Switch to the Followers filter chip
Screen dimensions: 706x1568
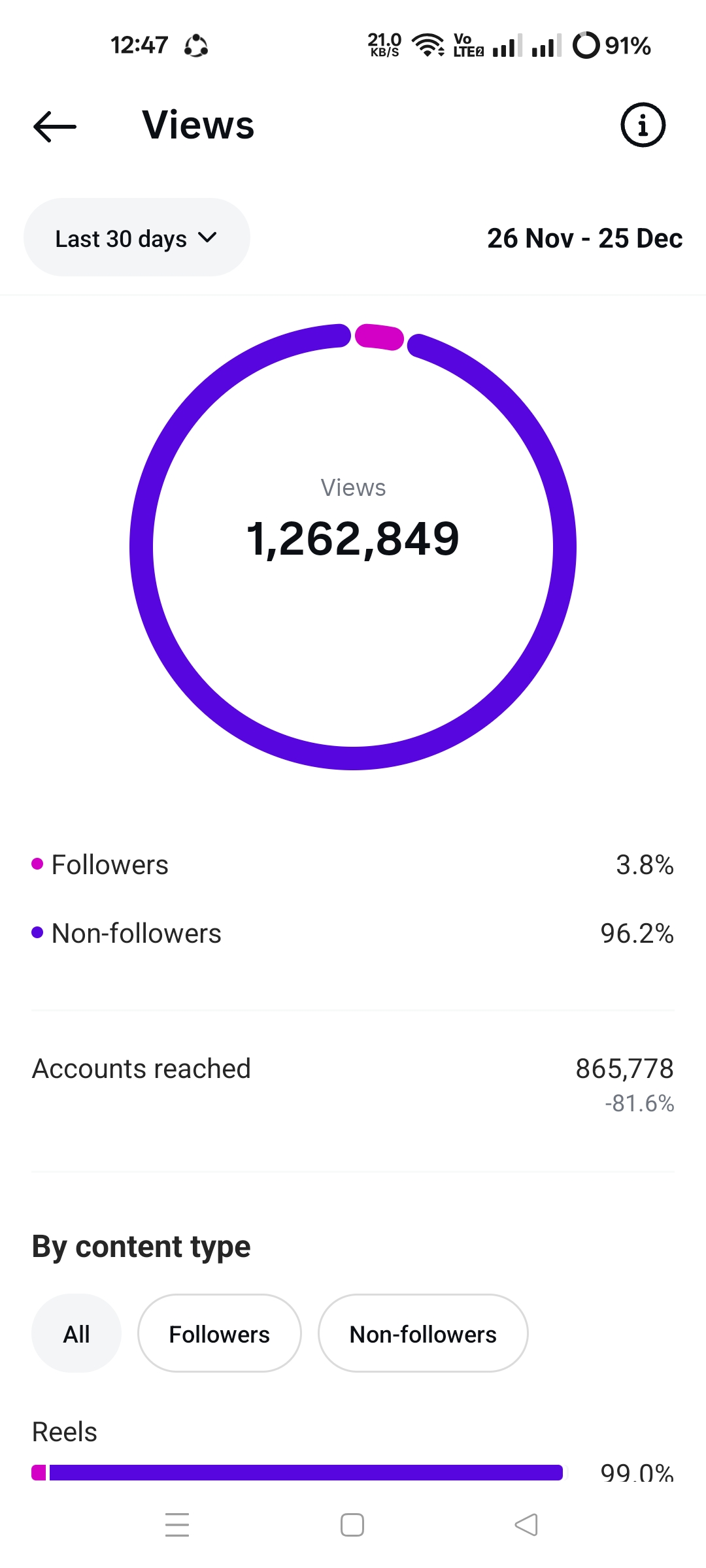pyautogui.click(x=219, y=1333)
